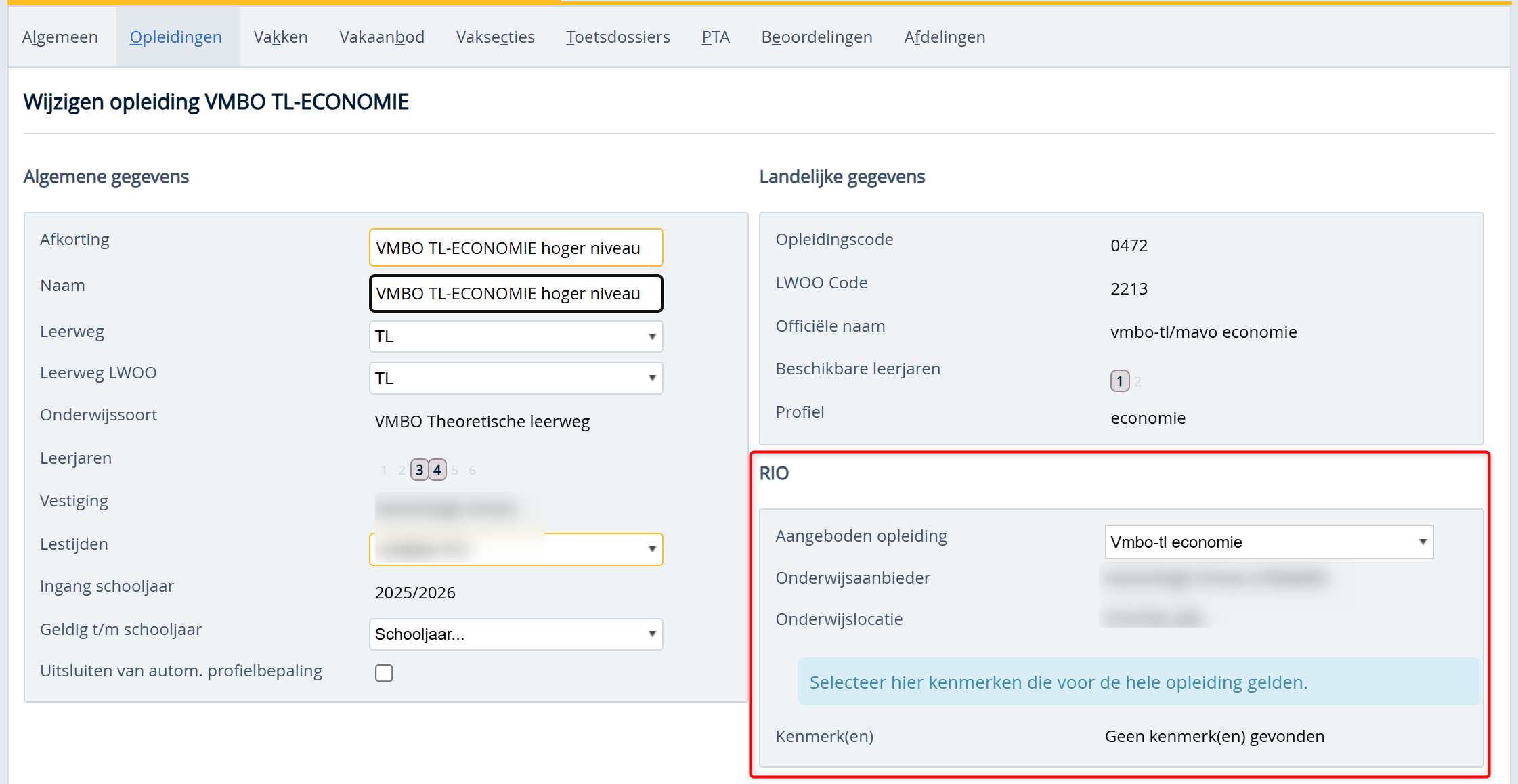
Task: Expand the Aangeboden opleiding dropdown
Action: pos(1268,542)
